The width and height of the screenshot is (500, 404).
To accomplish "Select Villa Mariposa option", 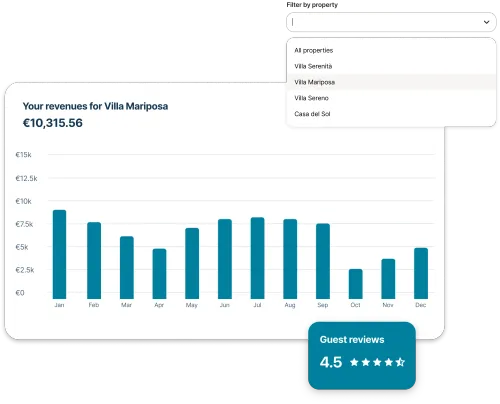I will coord(391,82).
